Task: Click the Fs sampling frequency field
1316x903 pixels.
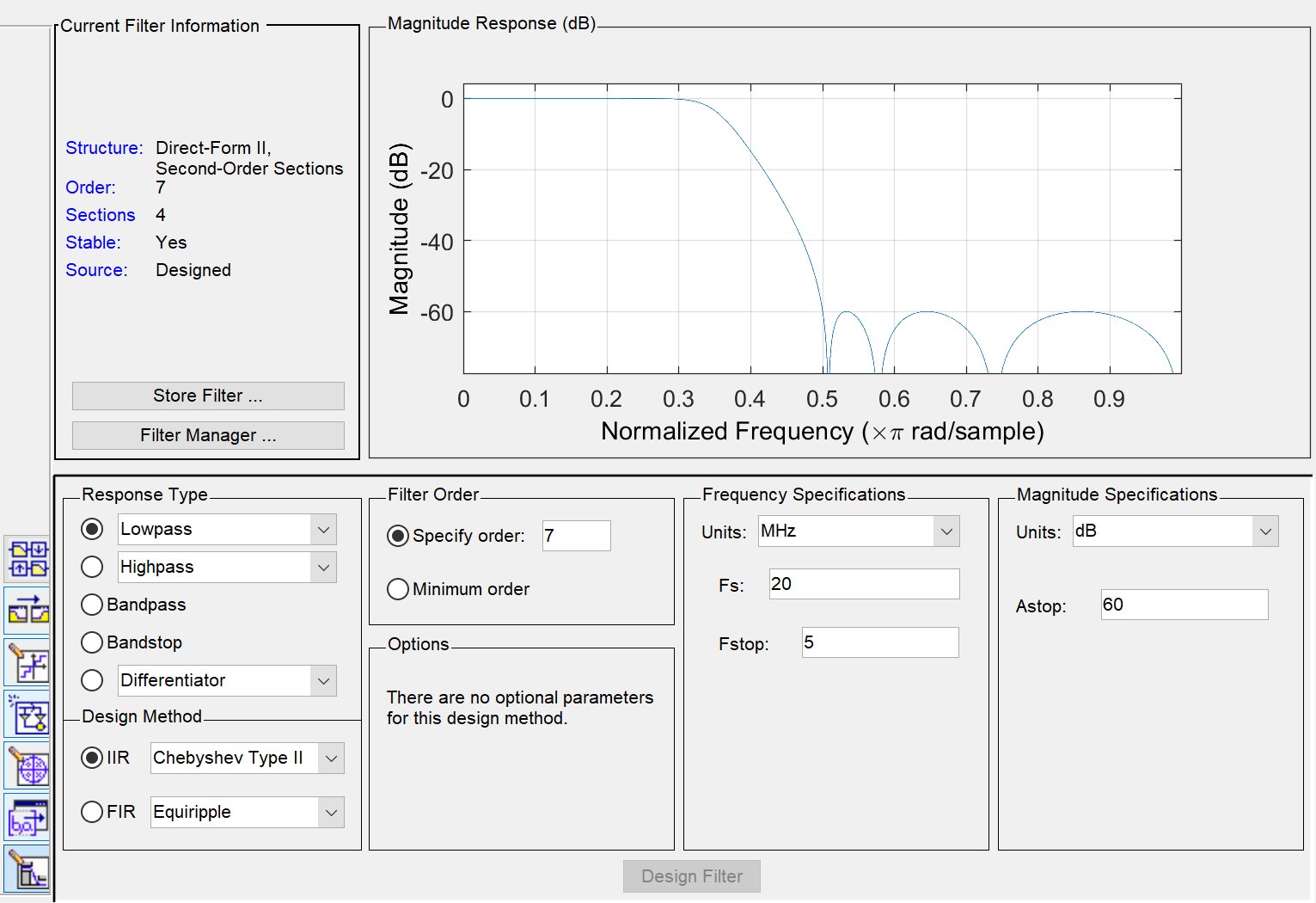Action: coord(865,584)
